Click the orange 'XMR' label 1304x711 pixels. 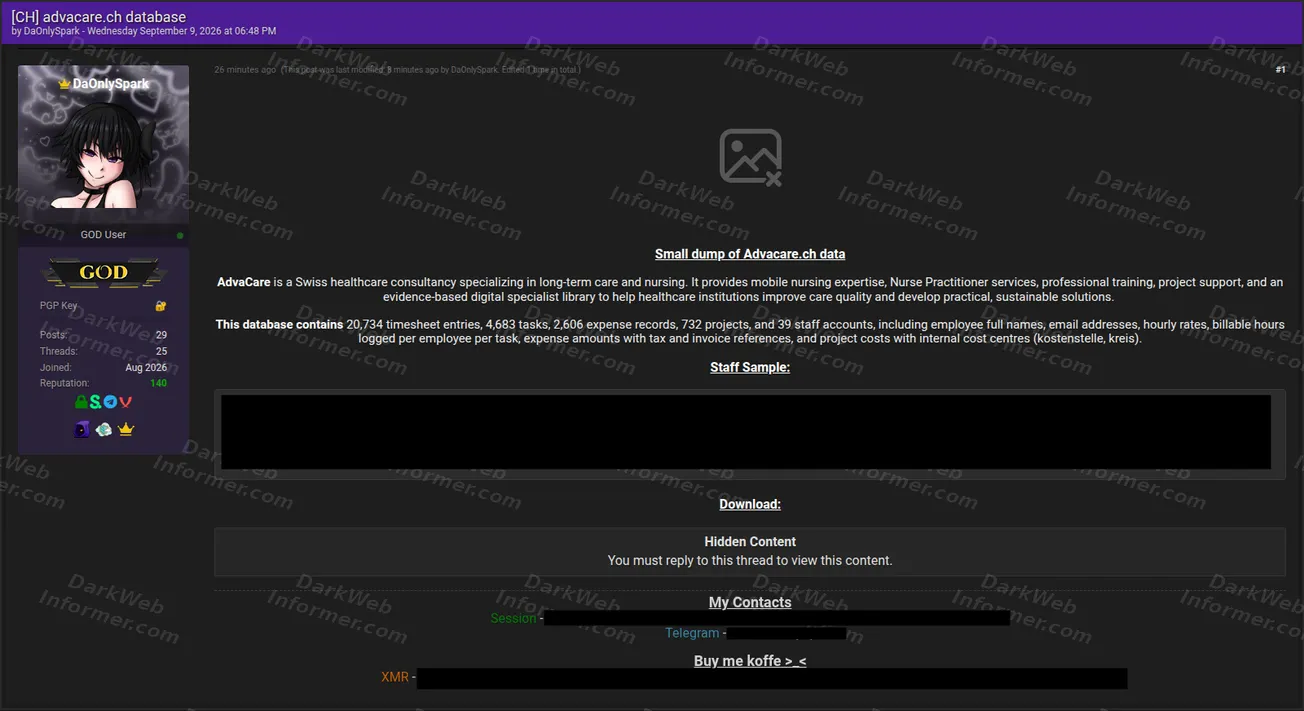[395, 677]
